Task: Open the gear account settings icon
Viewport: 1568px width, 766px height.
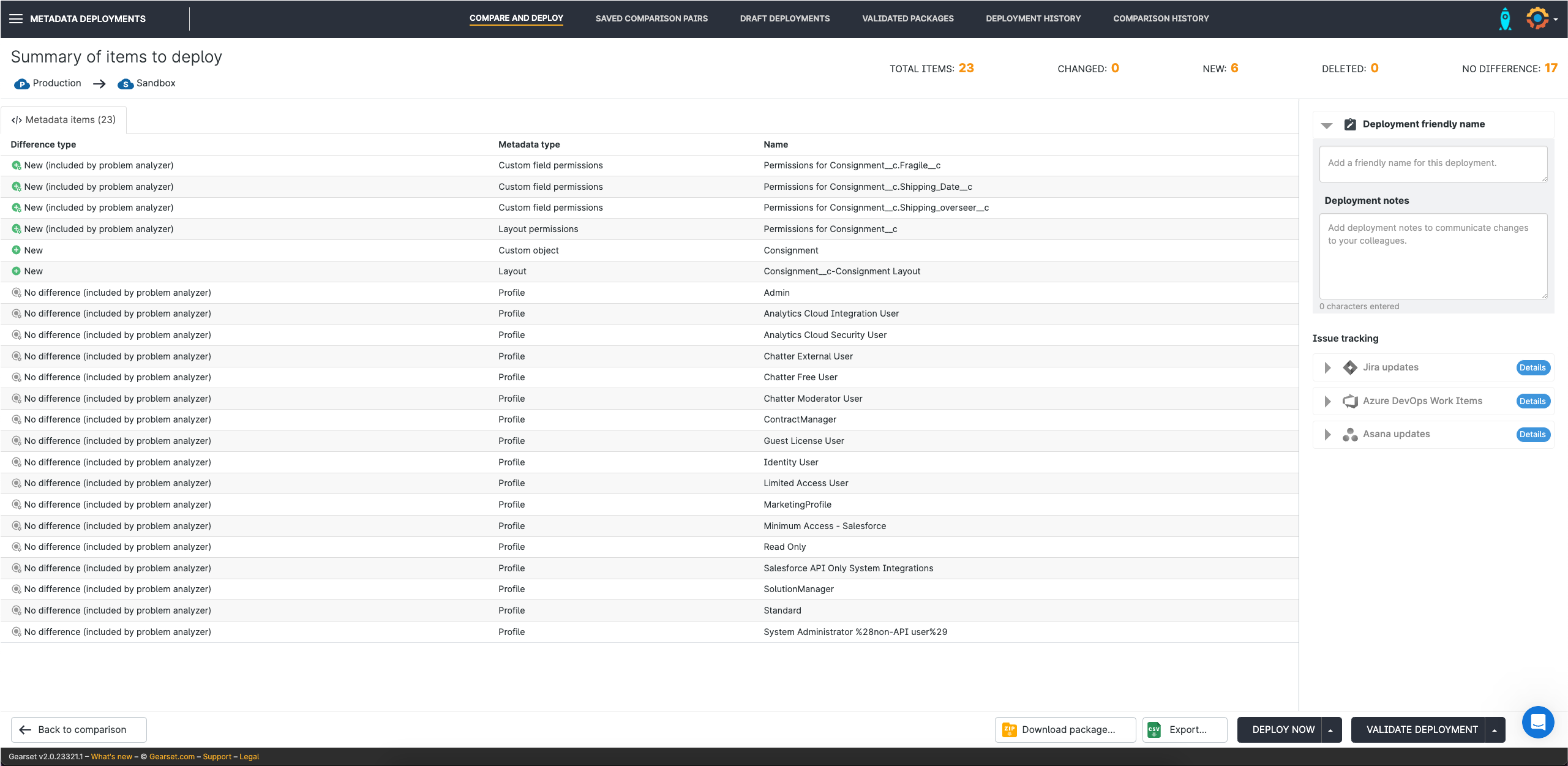Action: click(1537, 18)
